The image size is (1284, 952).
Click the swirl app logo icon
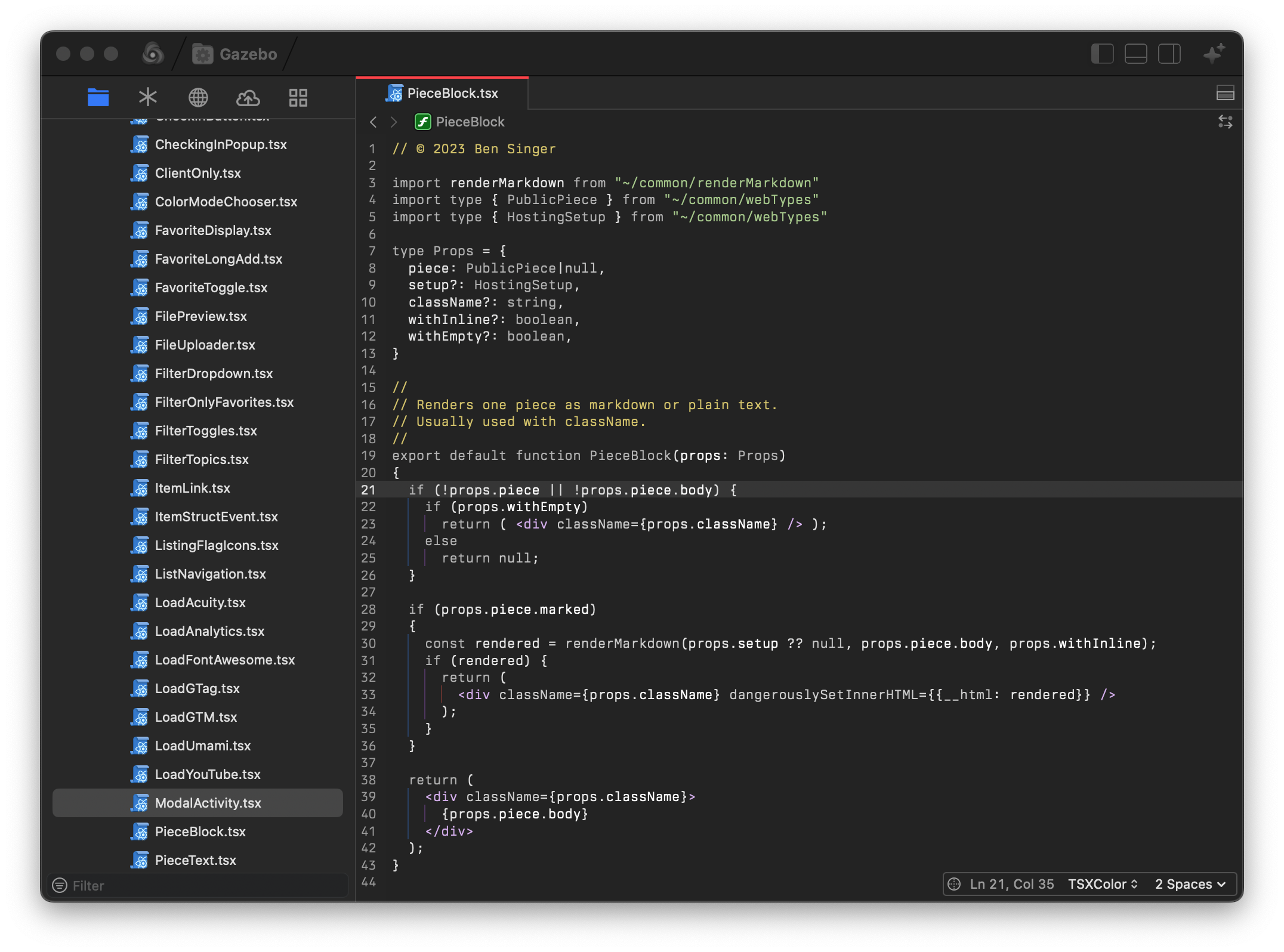153,54
